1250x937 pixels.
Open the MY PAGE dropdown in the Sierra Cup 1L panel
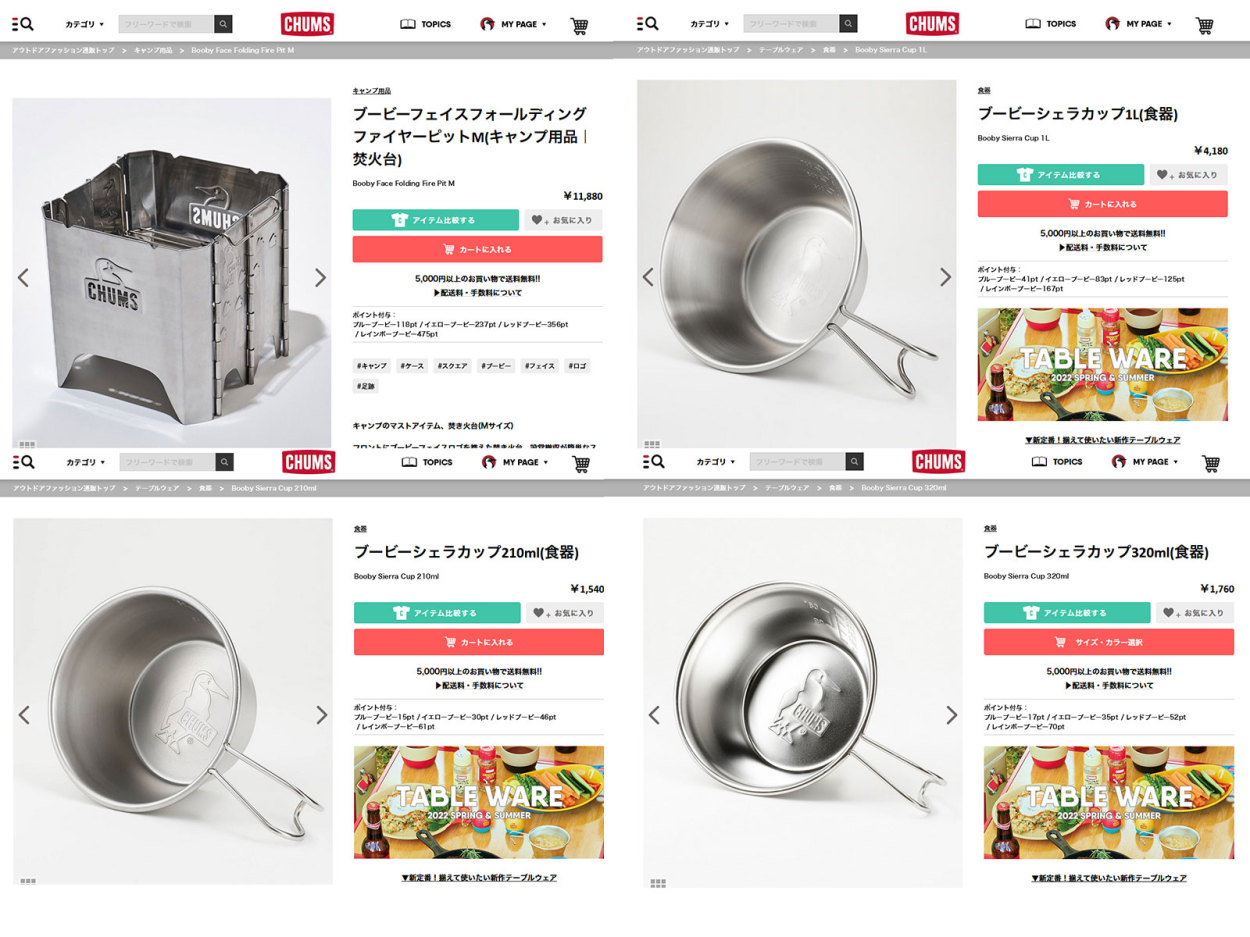(x=1139, y=24)
